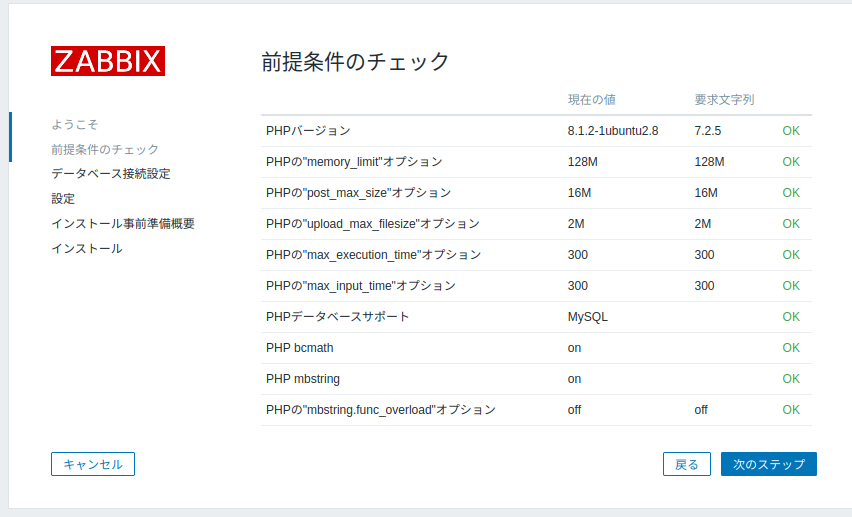Click OK status for memory_limit row
The width and height of the screenshot is (852, 517).
coord(791,162)
